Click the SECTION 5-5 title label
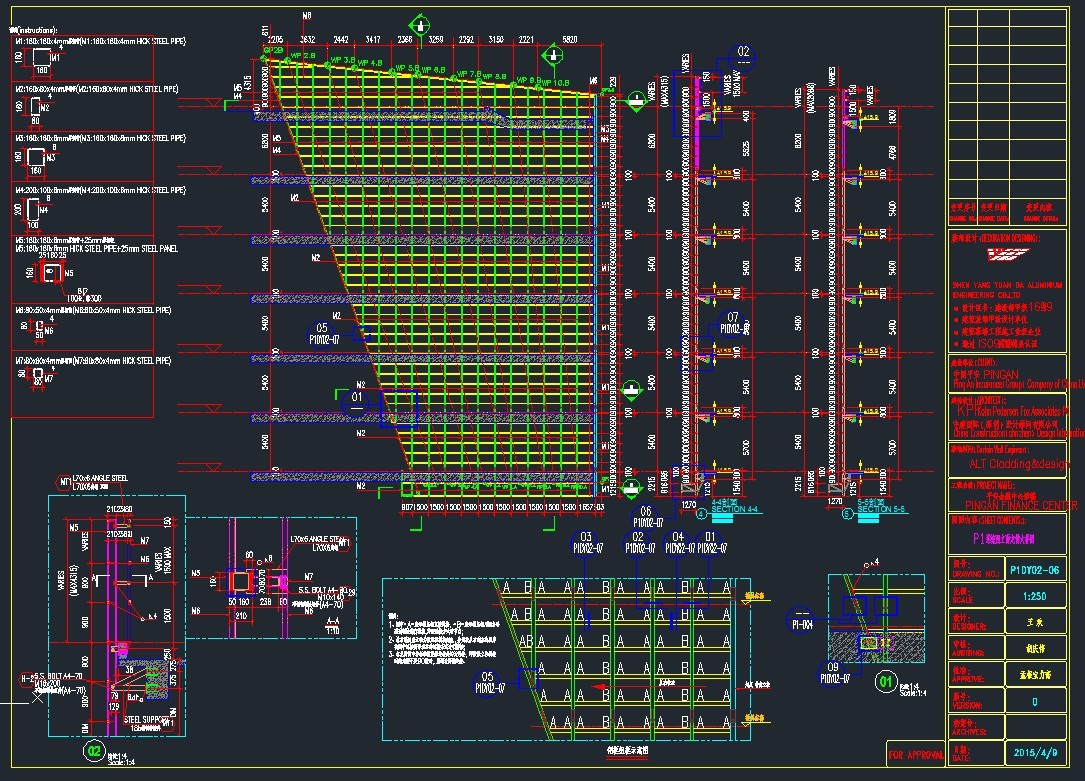Viewport: 1085px width, 781px height. (x=883, y=511)
